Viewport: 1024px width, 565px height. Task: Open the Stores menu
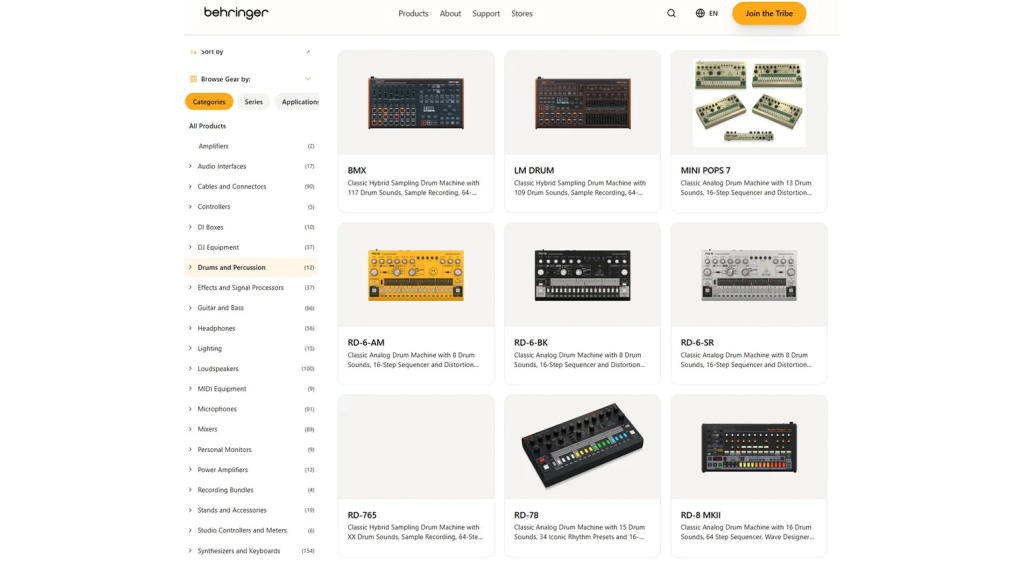click(522, 13)
